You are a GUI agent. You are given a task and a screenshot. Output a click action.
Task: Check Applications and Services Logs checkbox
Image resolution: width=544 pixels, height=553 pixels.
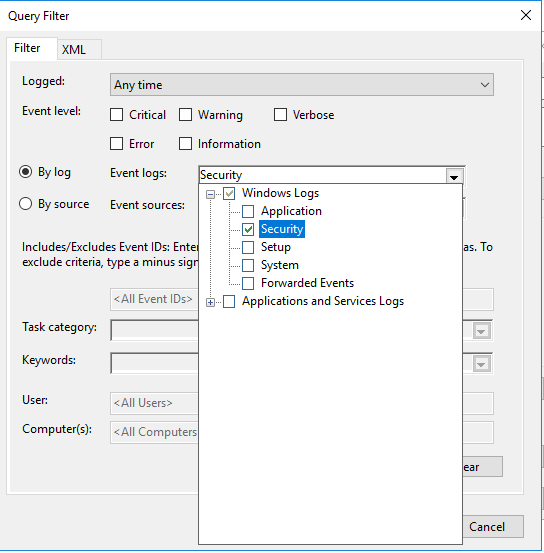click(x=229, y=302)
